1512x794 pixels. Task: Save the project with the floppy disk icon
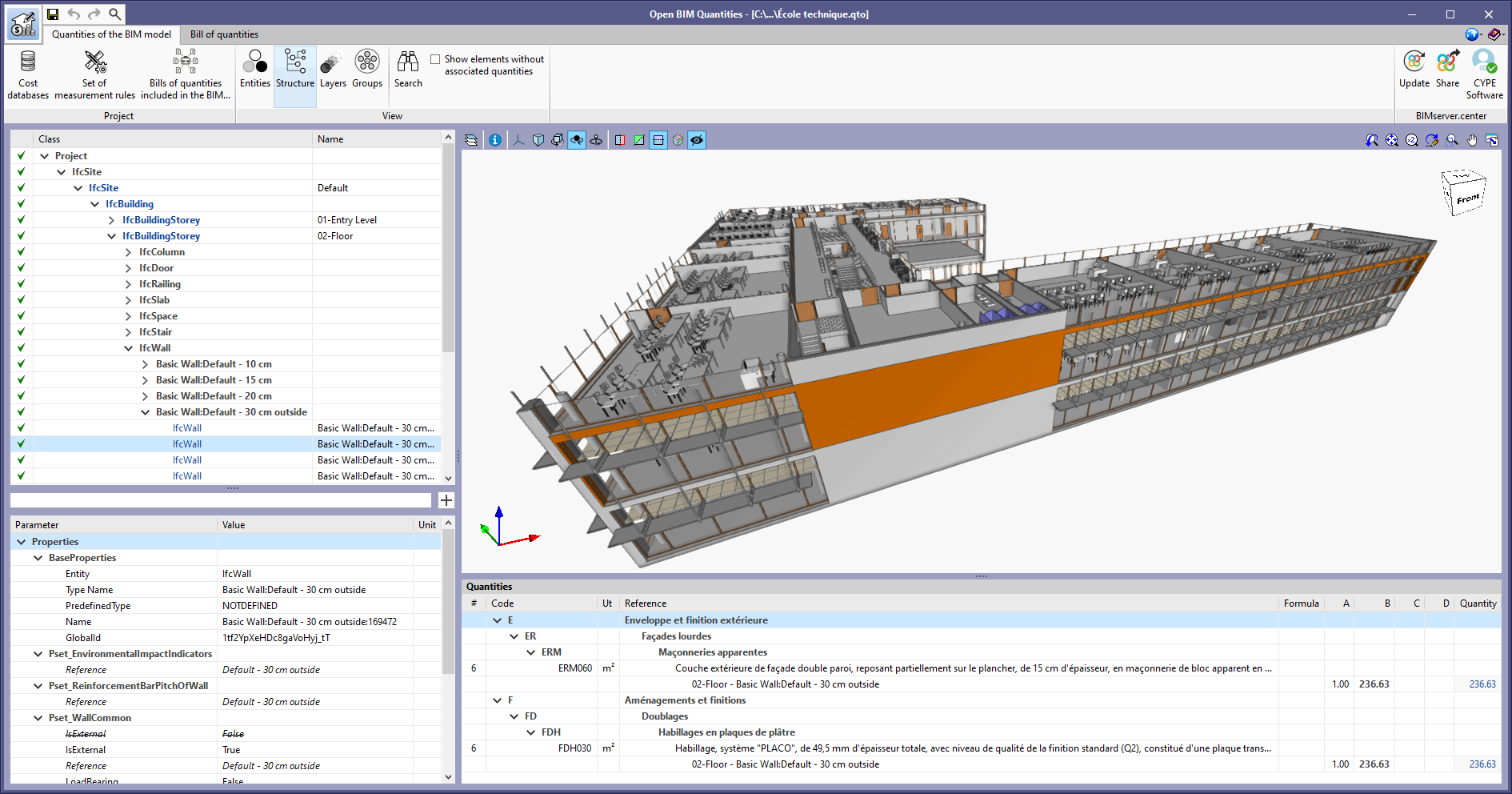pos(53,14)
